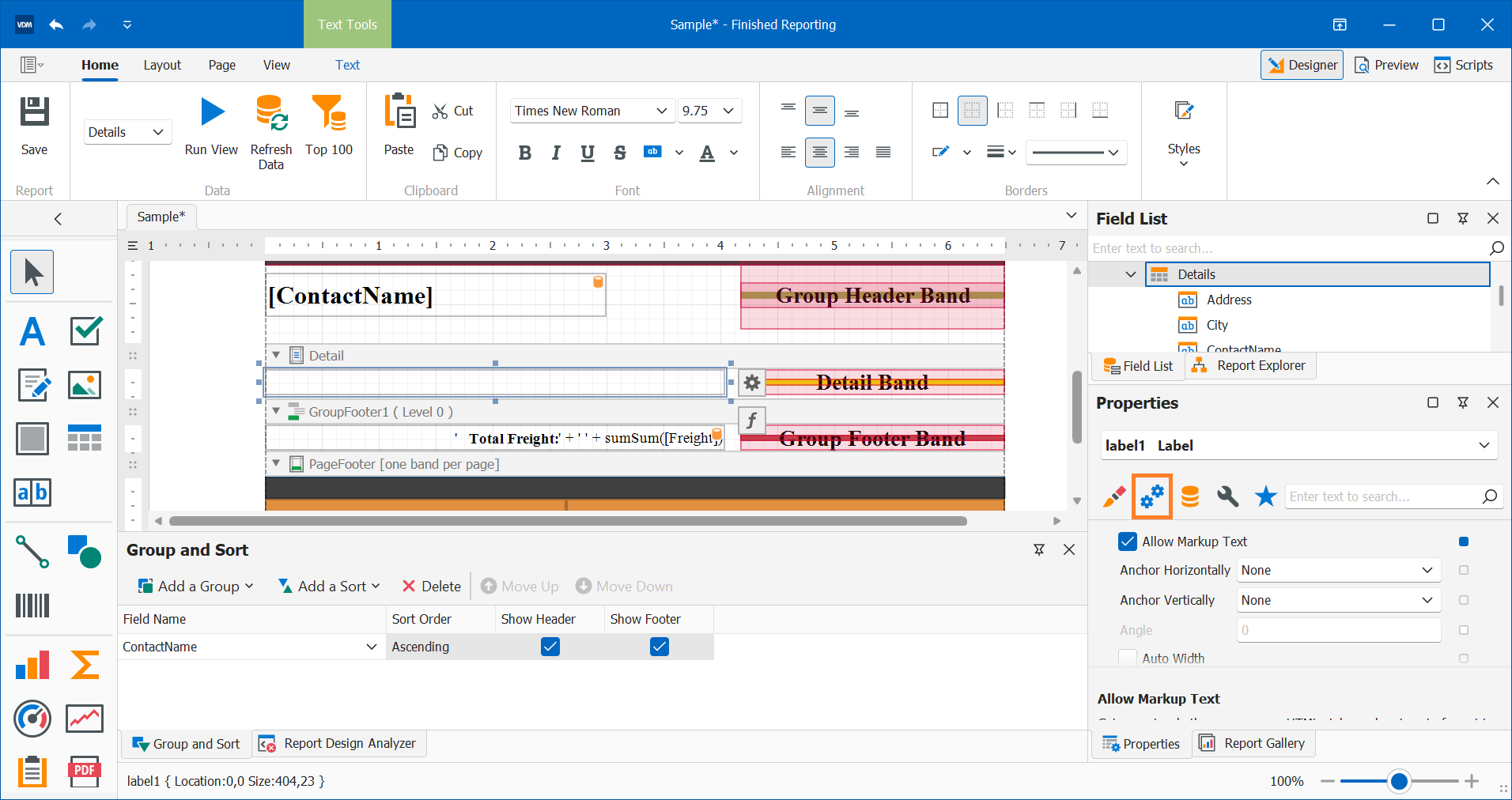
Task: Open the background color highlight button
Action: pyautogui.click(x=652, y=153)
